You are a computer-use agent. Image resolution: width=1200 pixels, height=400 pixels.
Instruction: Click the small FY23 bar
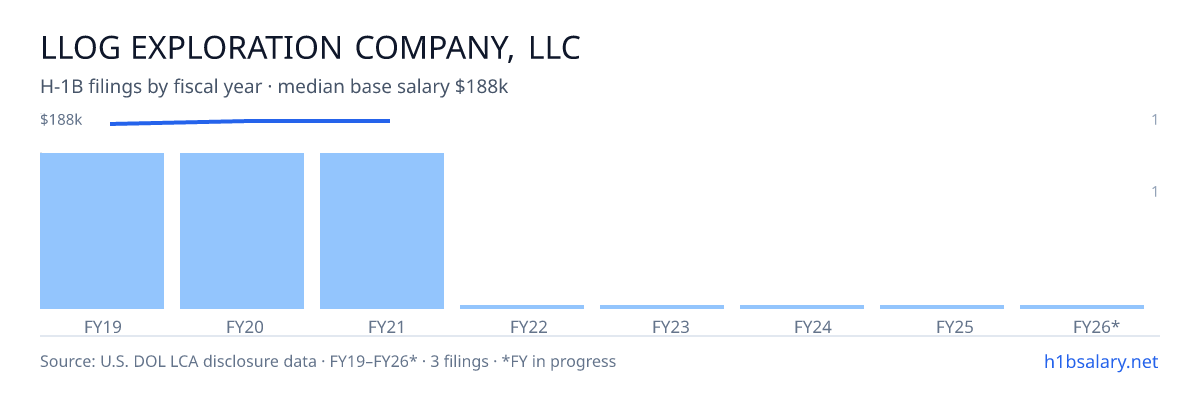[662, 307]
